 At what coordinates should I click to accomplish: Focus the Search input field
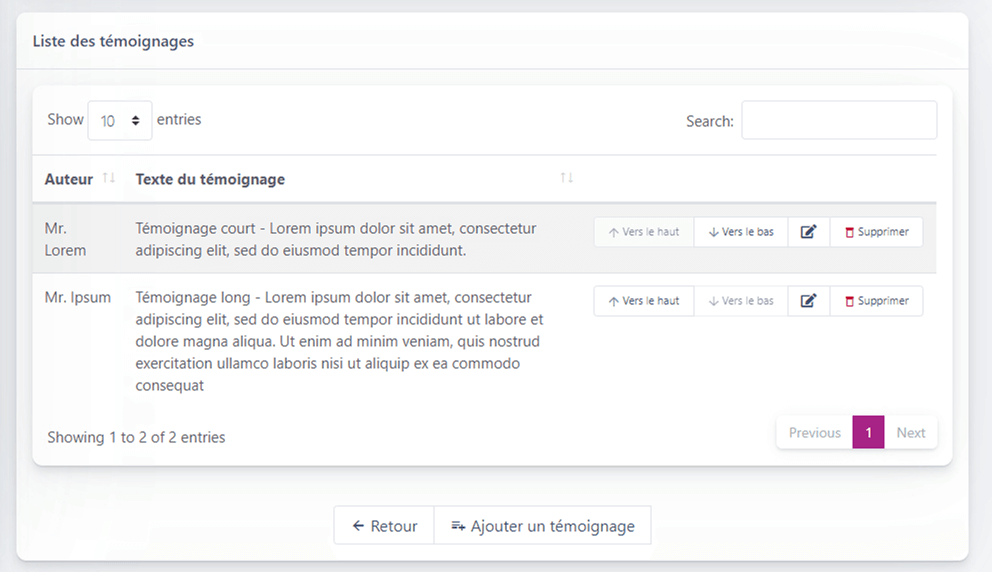point(838,121)
